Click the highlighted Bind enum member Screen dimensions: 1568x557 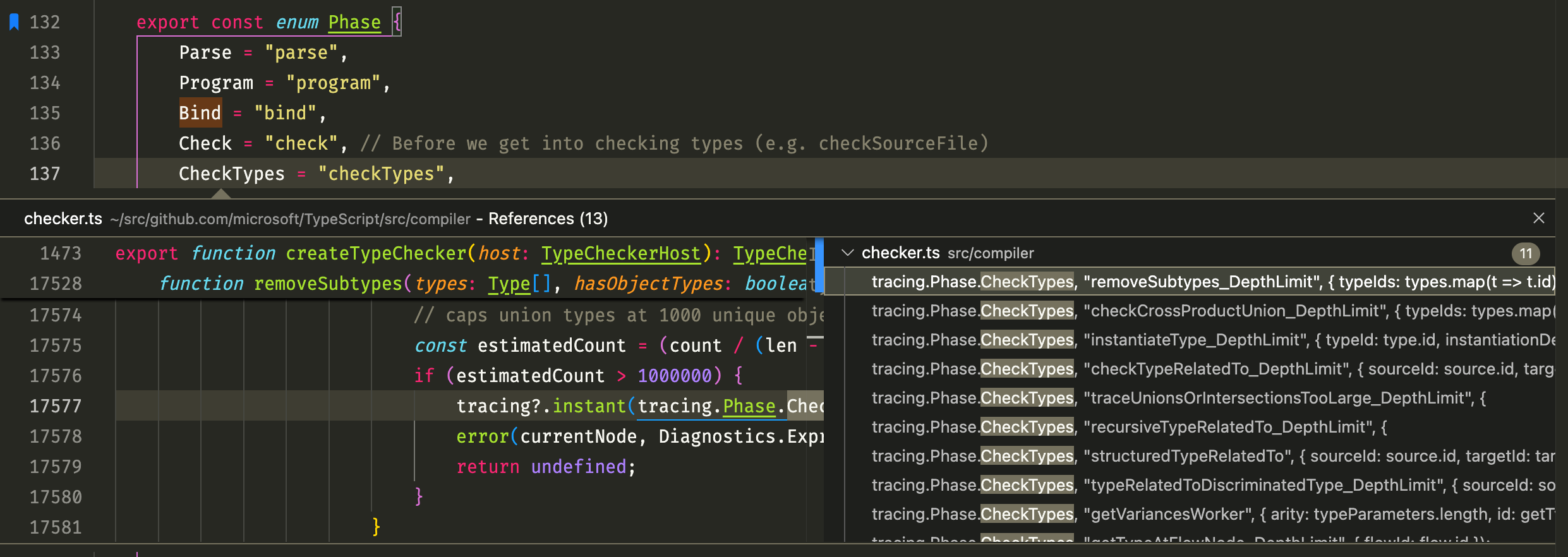[200, 113]
